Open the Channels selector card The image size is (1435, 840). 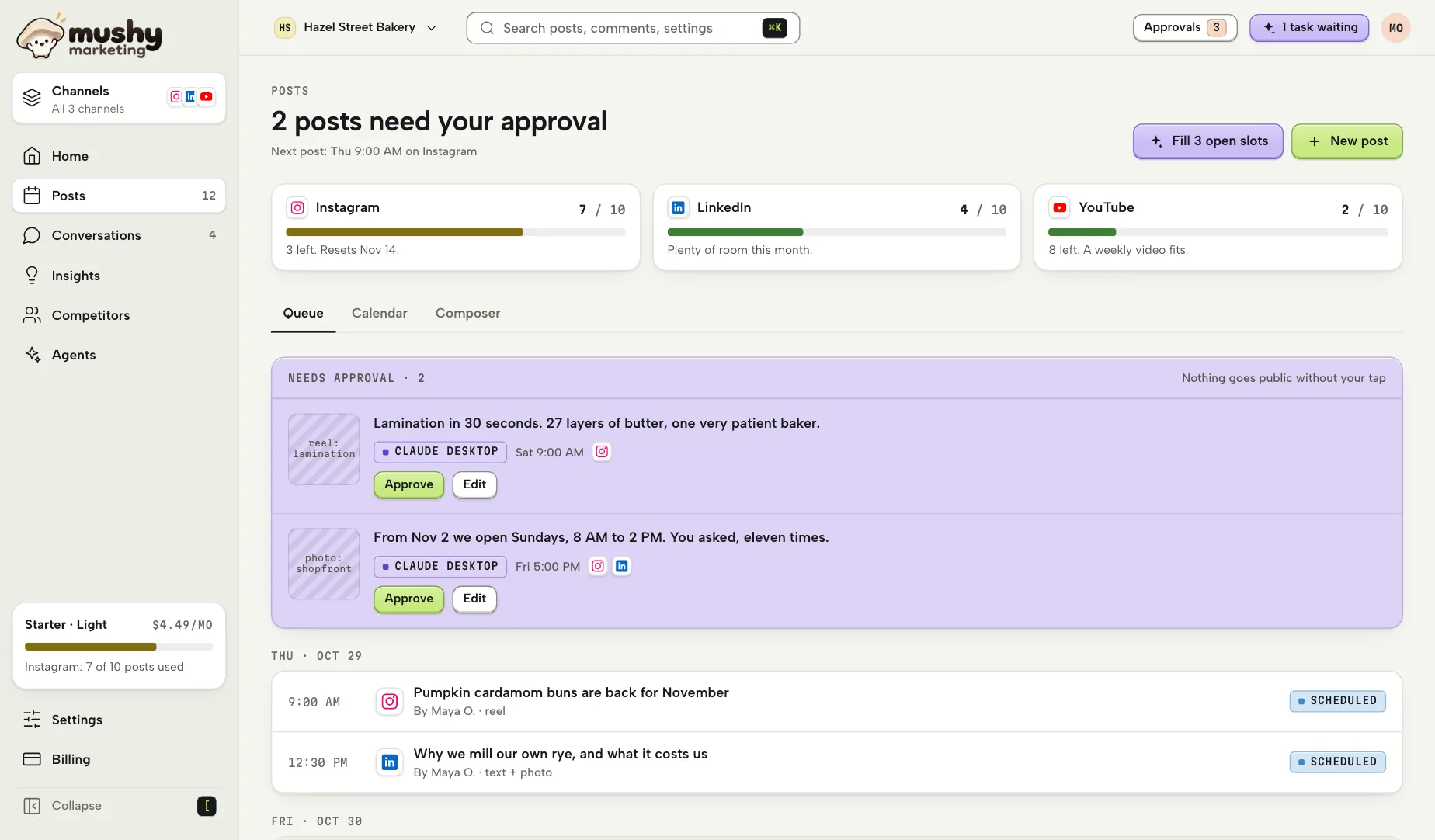pos(119,98)
